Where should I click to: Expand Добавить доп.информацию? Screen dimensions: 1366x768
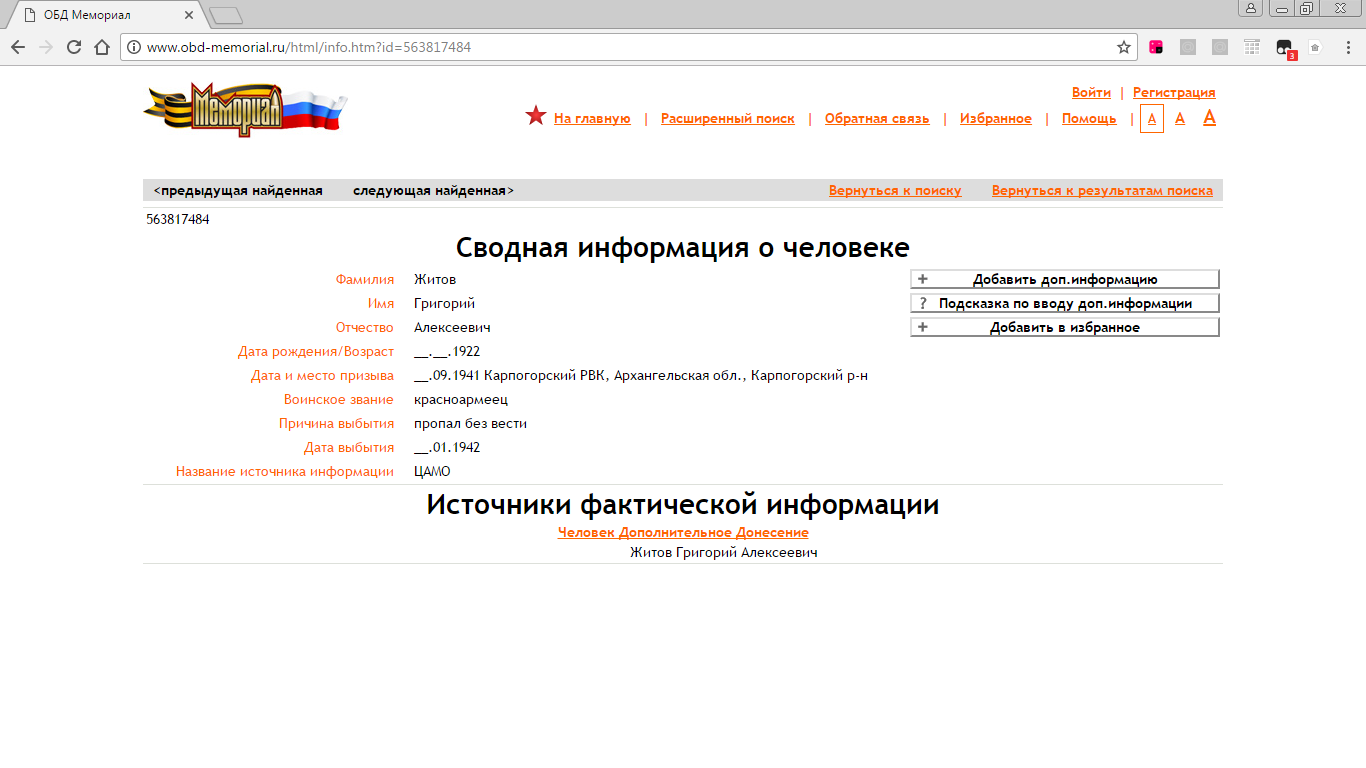tap(1065, 279)
